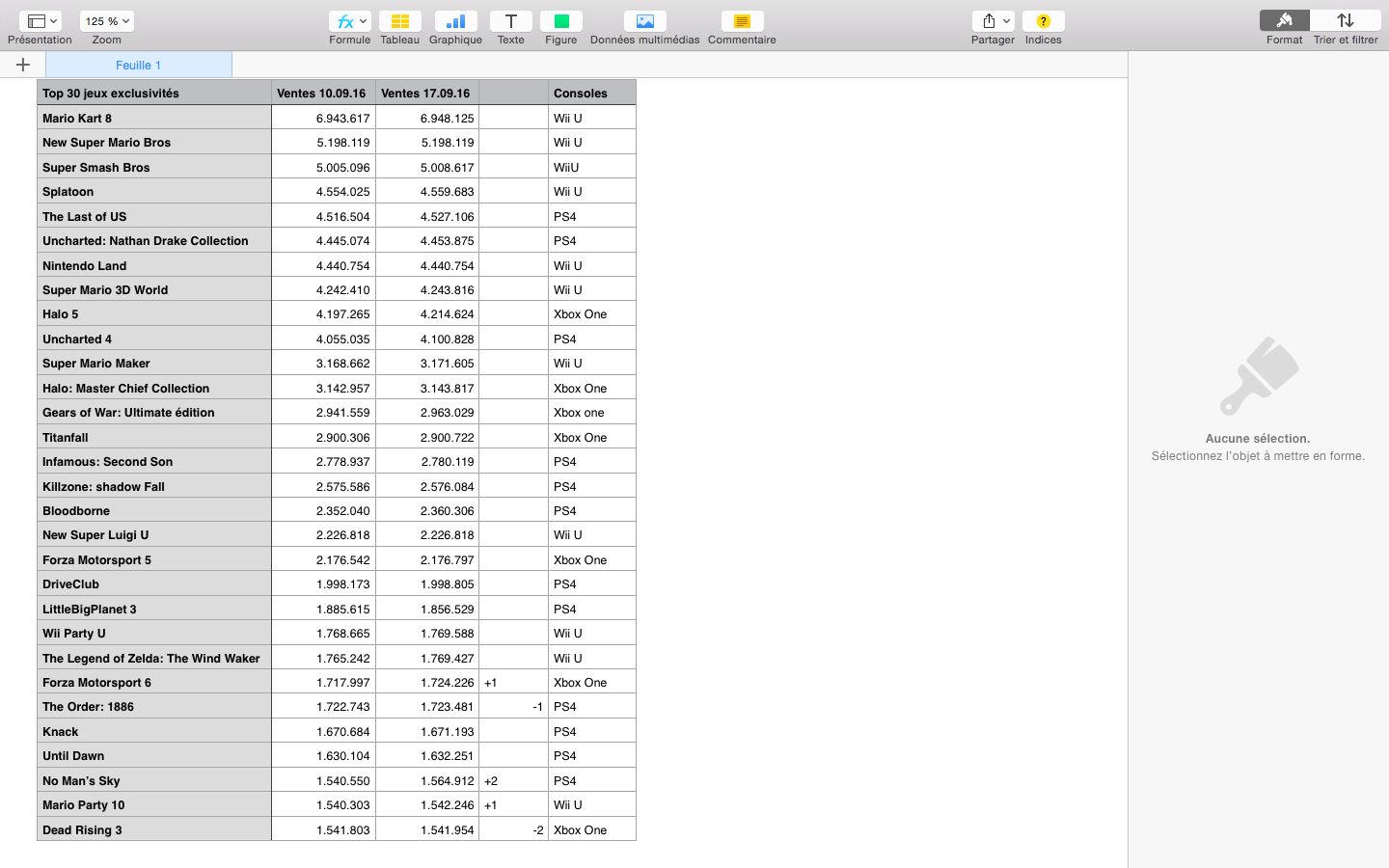Insert a chart with Graphique icon
Viewport: 1389px width, 868px height.
455,21
